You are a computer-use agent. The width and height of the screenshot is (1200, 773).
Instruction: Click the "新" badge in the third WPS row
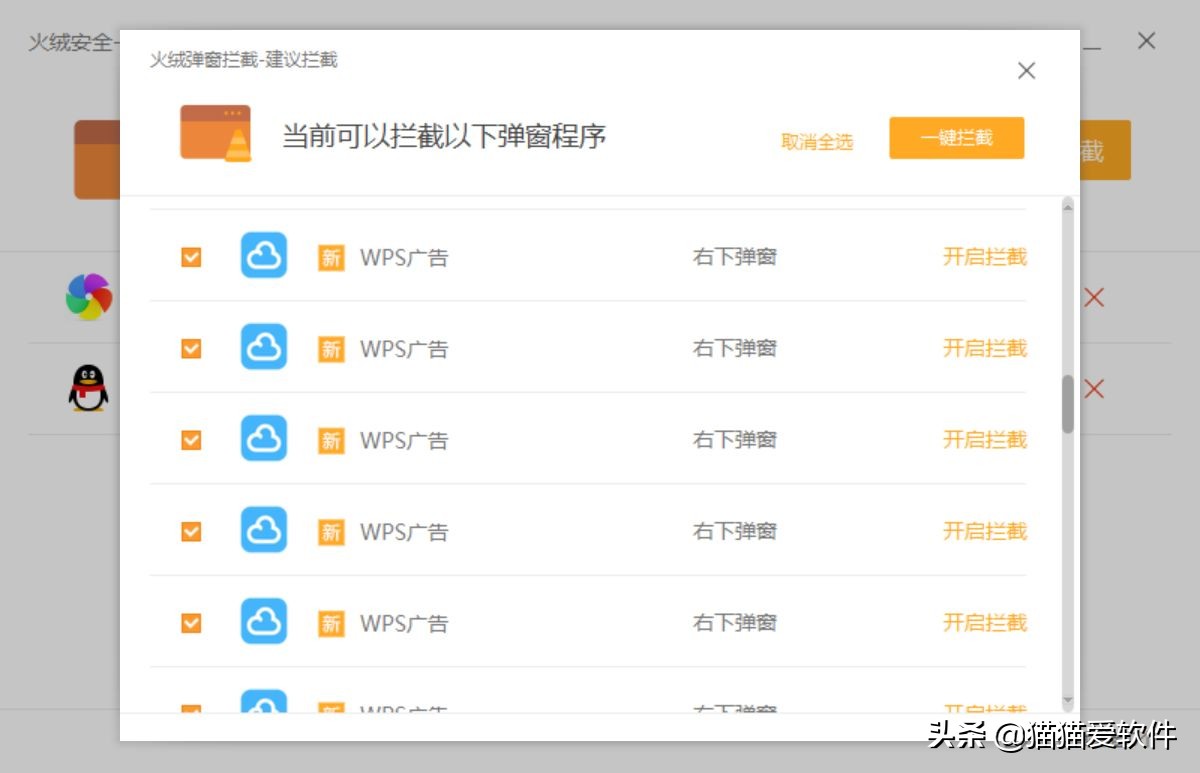click(x=330, y=439)
